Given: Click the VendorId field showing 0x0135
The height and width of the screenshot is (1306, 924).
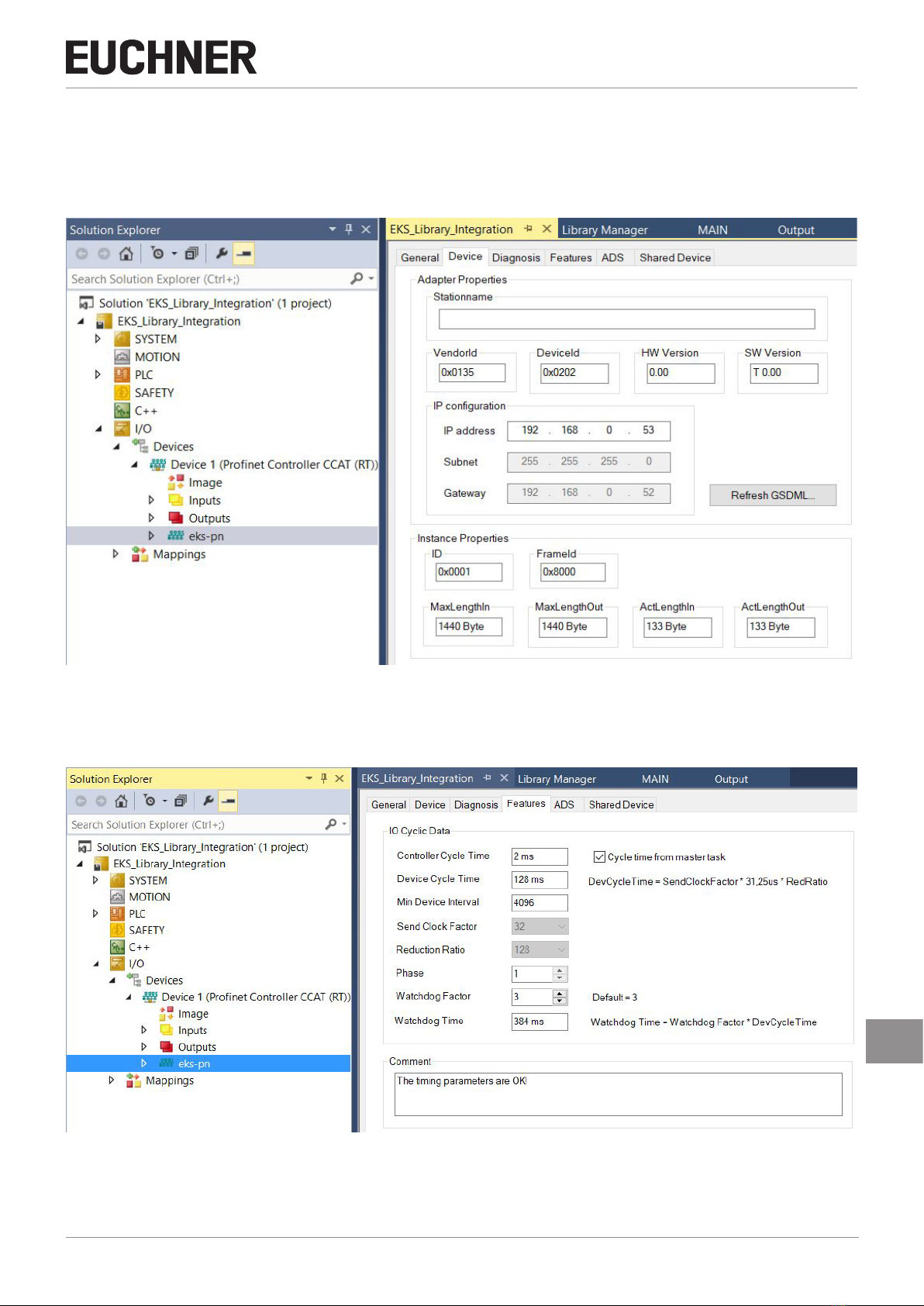Looking at the screenshot, I should [x=472, y=373].
